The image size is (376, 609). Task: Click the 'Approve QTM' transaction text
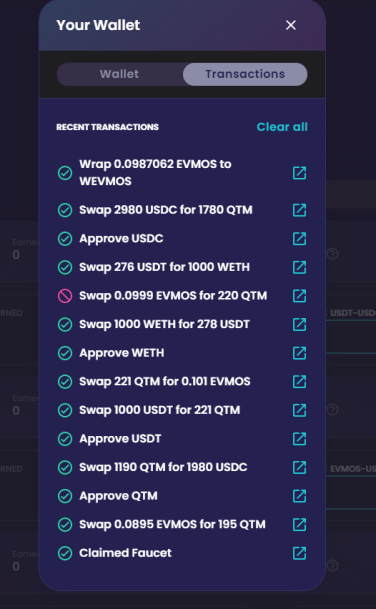[118, 496]
